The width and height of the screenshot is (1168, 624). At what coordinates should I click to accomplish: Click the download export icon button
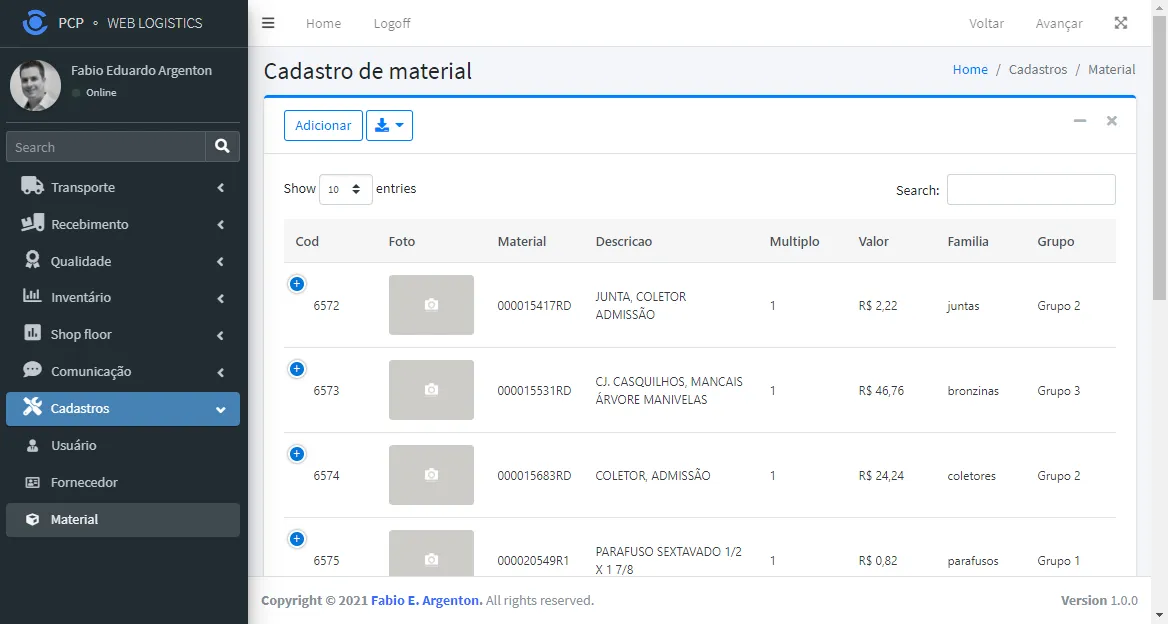coord(390,125)
